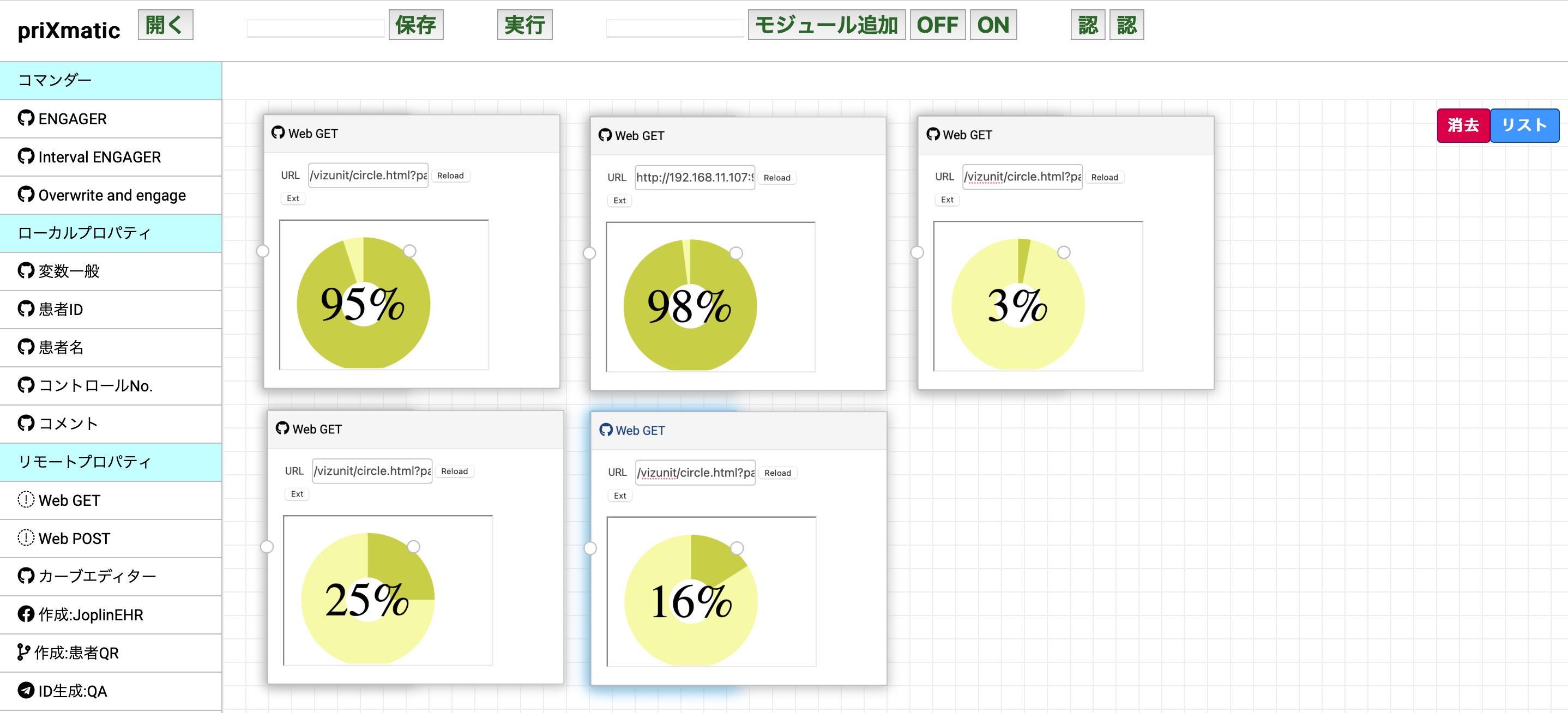The image size is (1568, 713).
Task: Click the 保存 button
Action: [417, 25]
